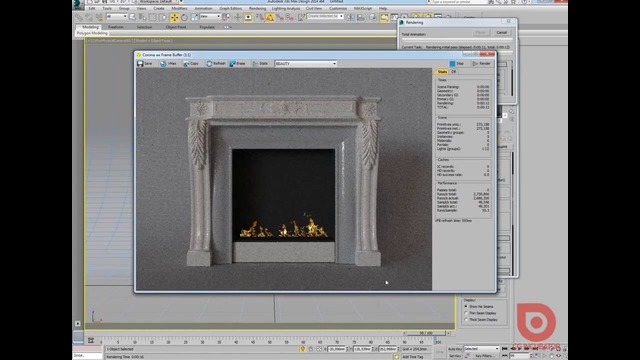Click Render button in frame buffer
Image resolution: width=640 pixels, height=360 pixels.
click(482, 64)
